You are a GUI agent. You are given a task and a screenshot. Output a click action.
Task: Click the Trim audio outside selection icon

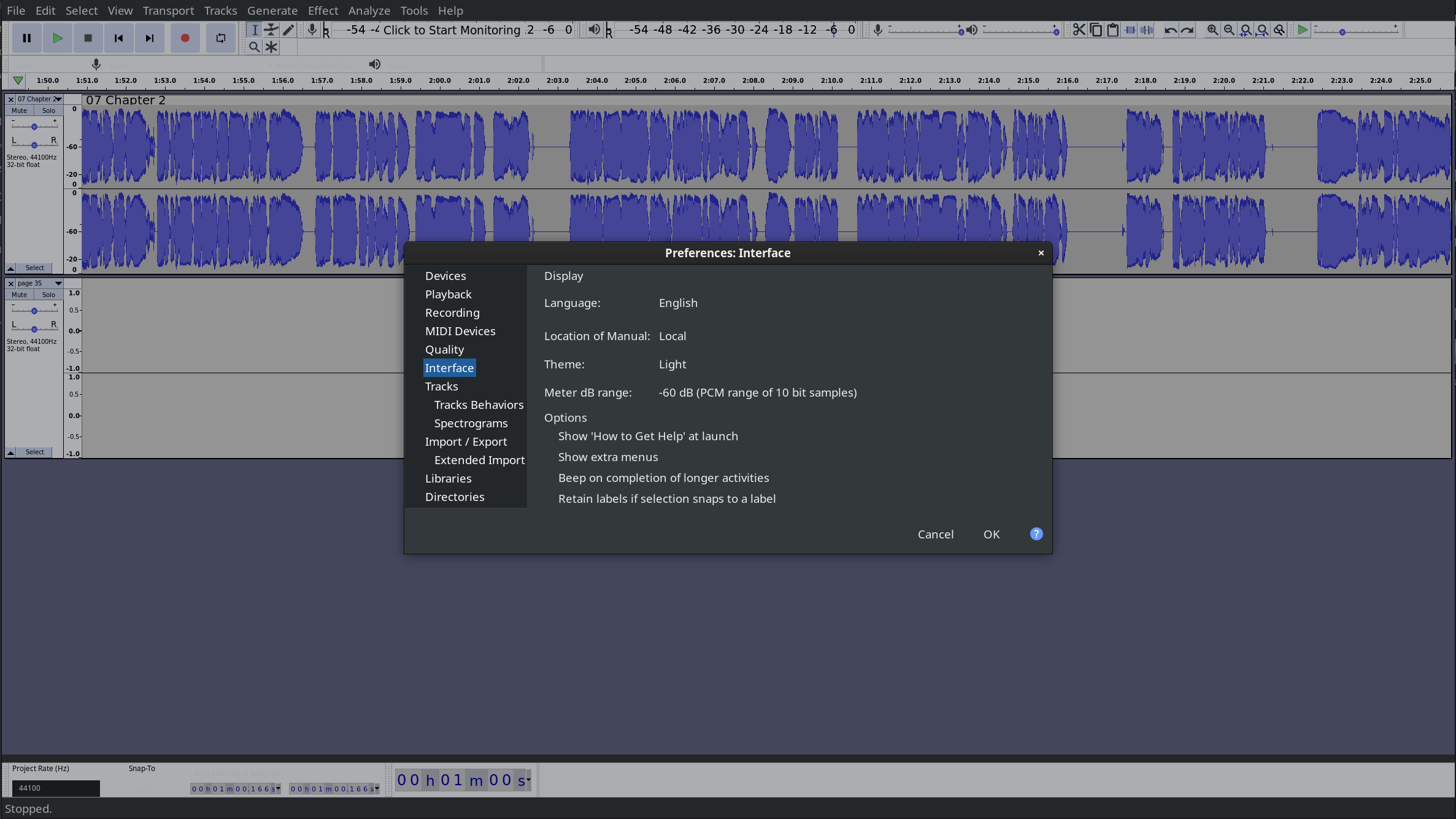(x=1130, y=29)
